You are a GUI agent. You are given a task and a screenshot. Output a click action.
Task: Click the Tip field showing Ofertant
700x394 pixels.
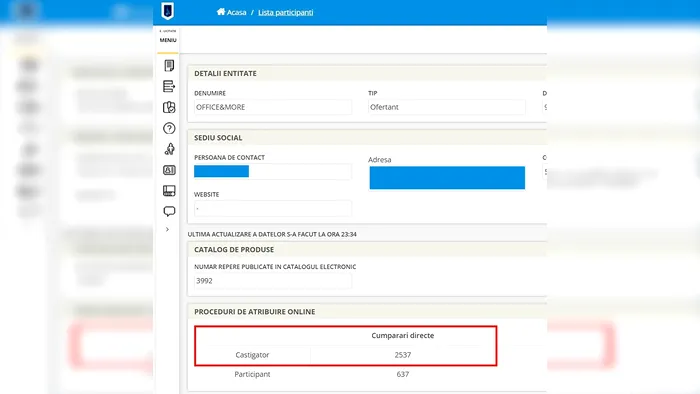[447, 107]
